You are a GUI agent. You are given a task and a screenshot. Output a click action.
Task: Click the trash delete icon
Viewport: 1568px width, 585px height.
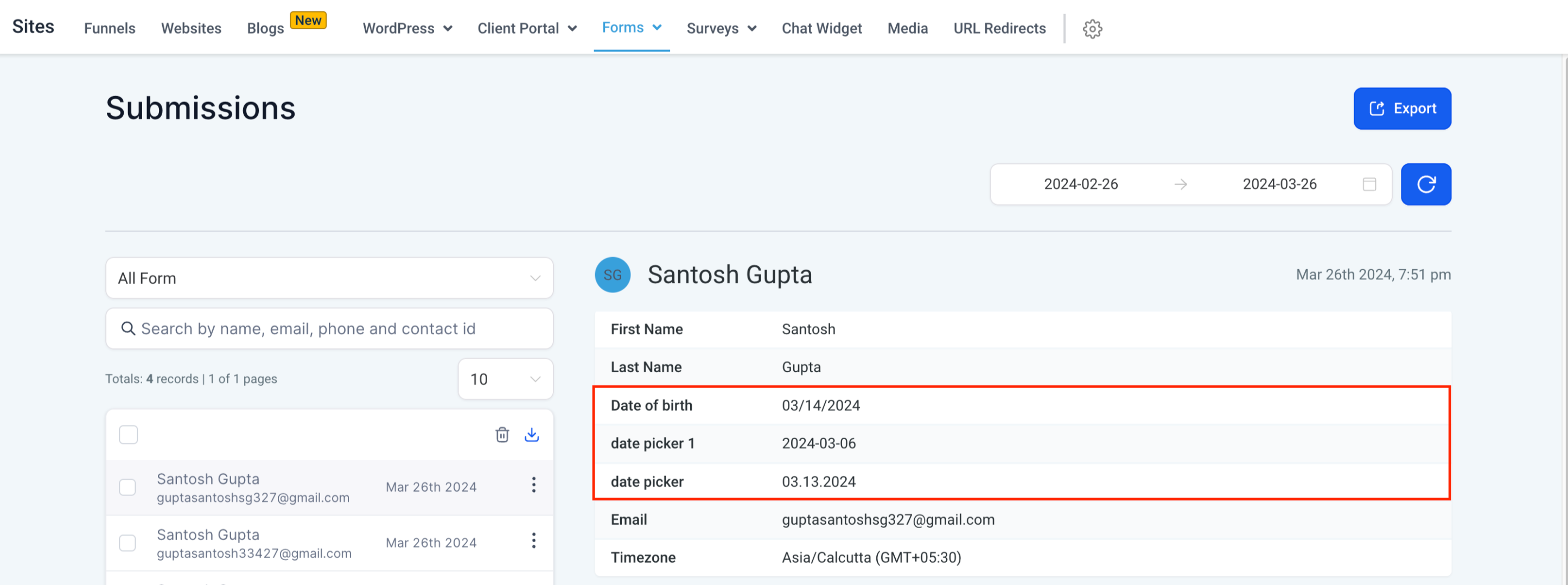tap(501, 435)
